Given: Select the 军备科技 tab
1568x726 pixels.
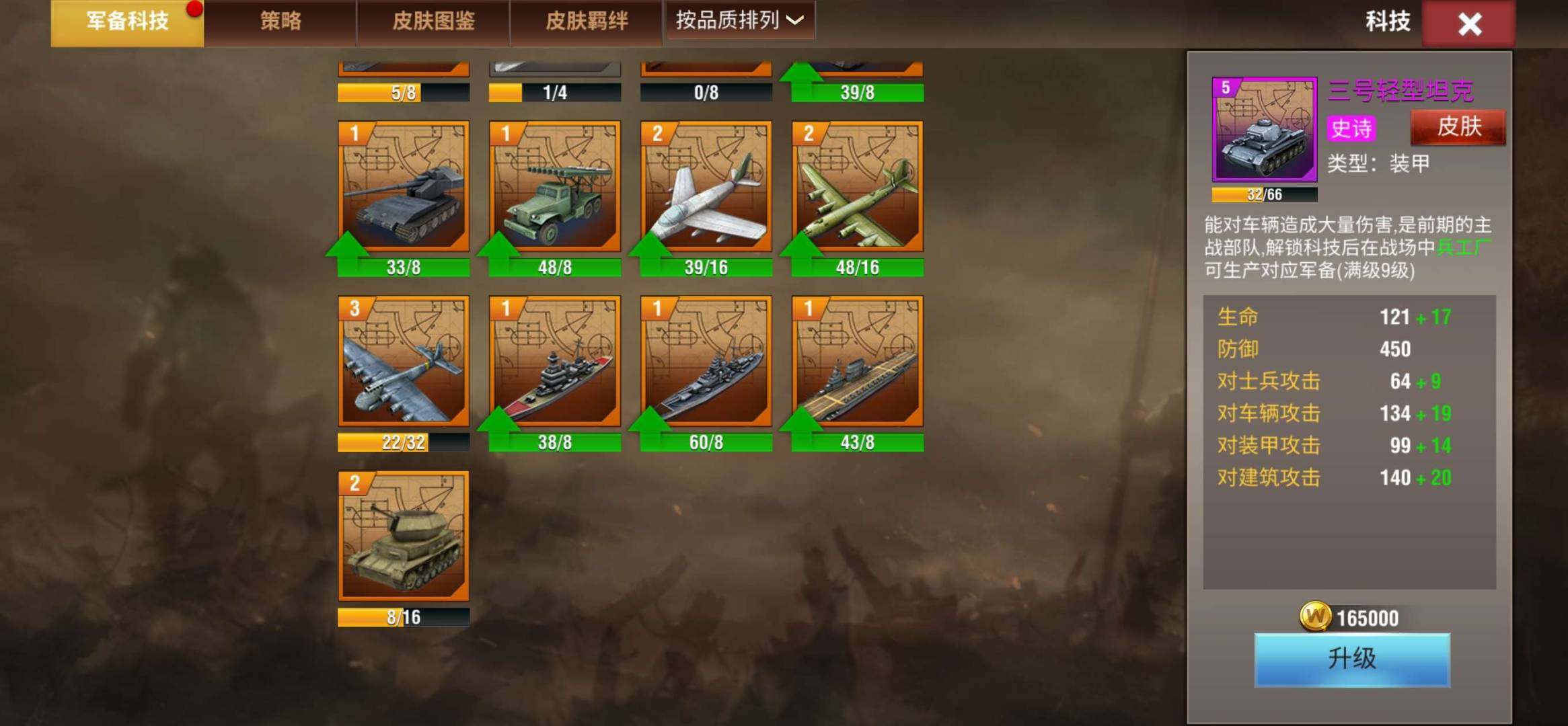Looking at the screenshot, I should pyautogui.click(x=127, y=22).
